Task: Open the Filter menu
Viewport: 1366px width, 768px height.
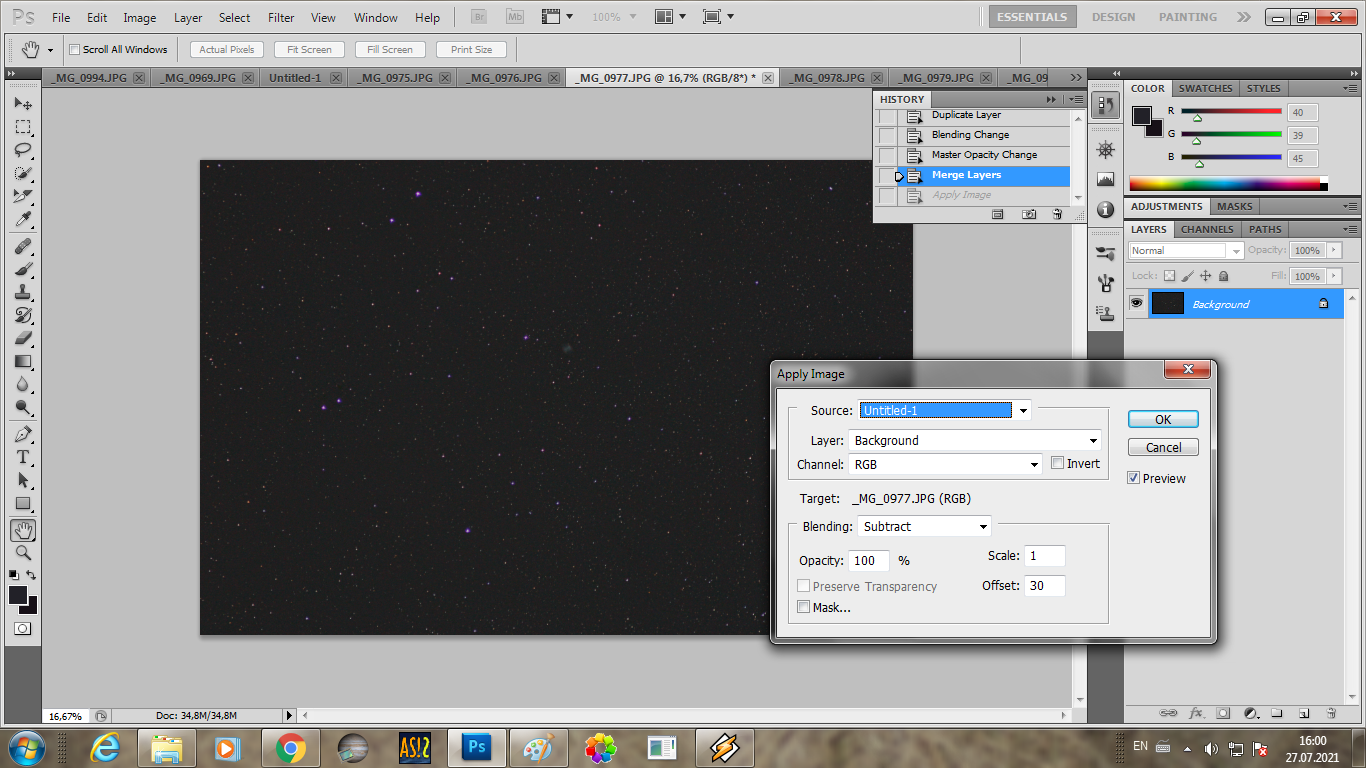Action: pyautogui.click(x=281, y=17)
